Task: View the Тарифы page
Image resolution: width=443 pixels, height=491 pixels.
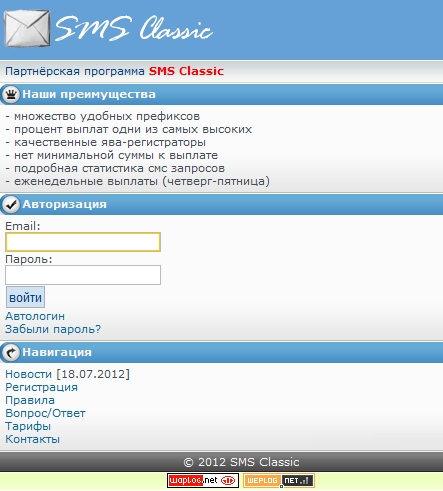Action: tap(28, 426)
